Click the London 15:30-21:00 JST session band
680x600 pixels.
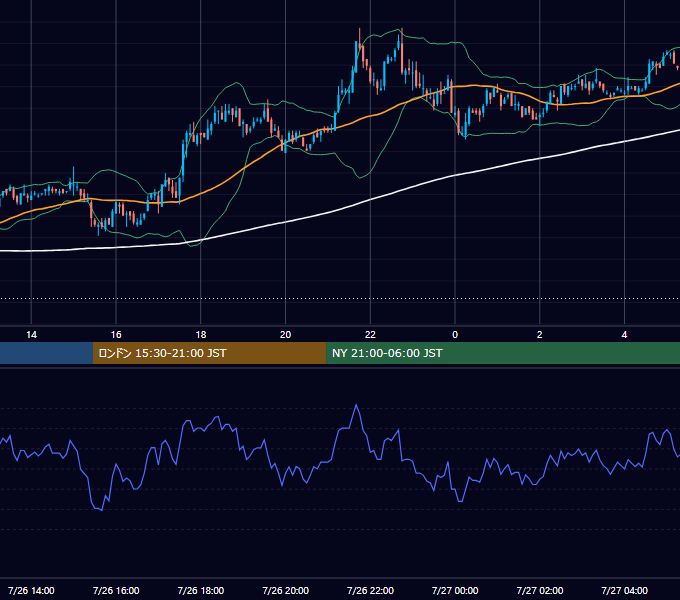pos(209,353)
